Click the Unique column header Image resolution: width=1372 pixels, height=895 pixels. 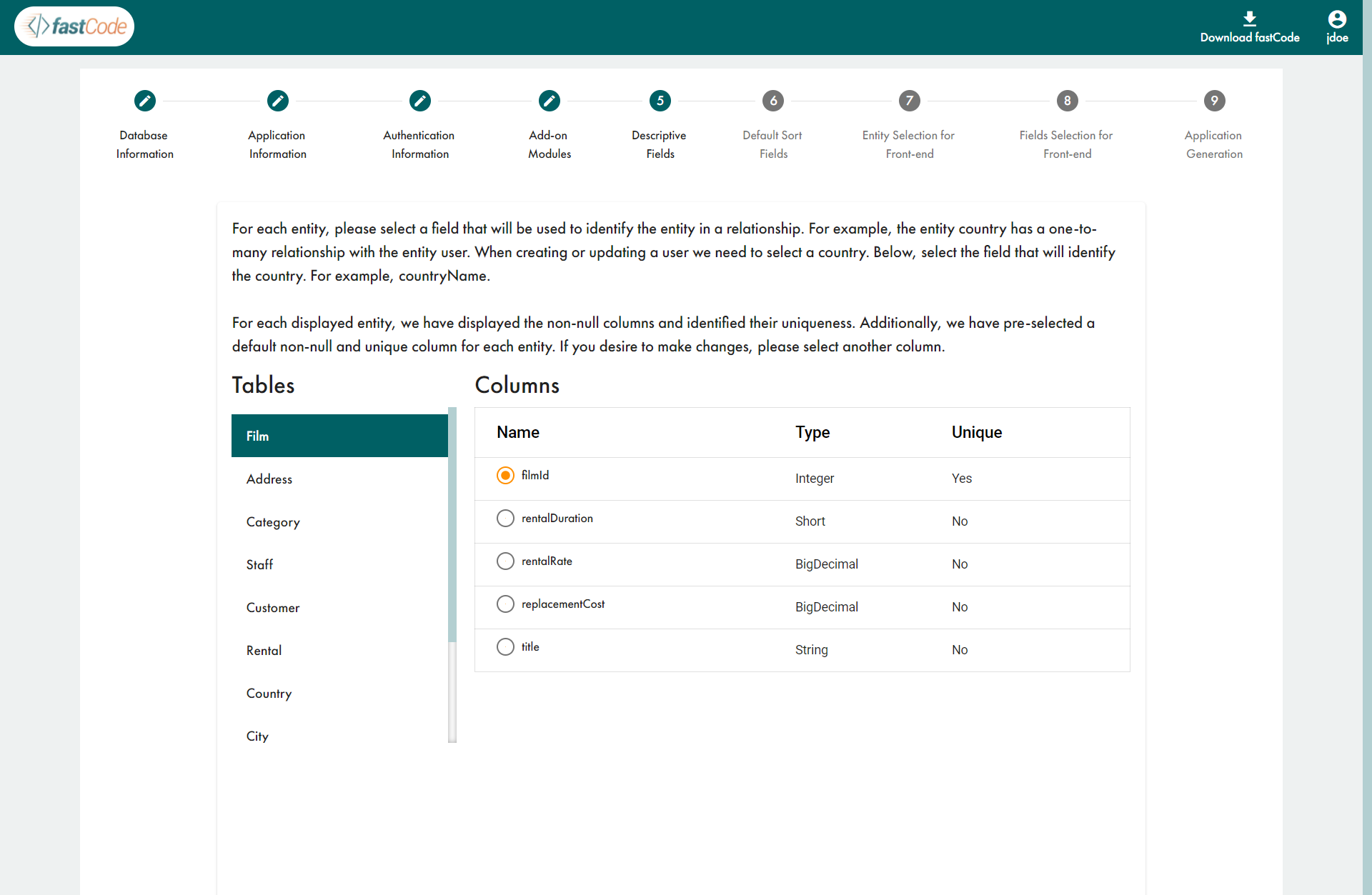(977, 432)
